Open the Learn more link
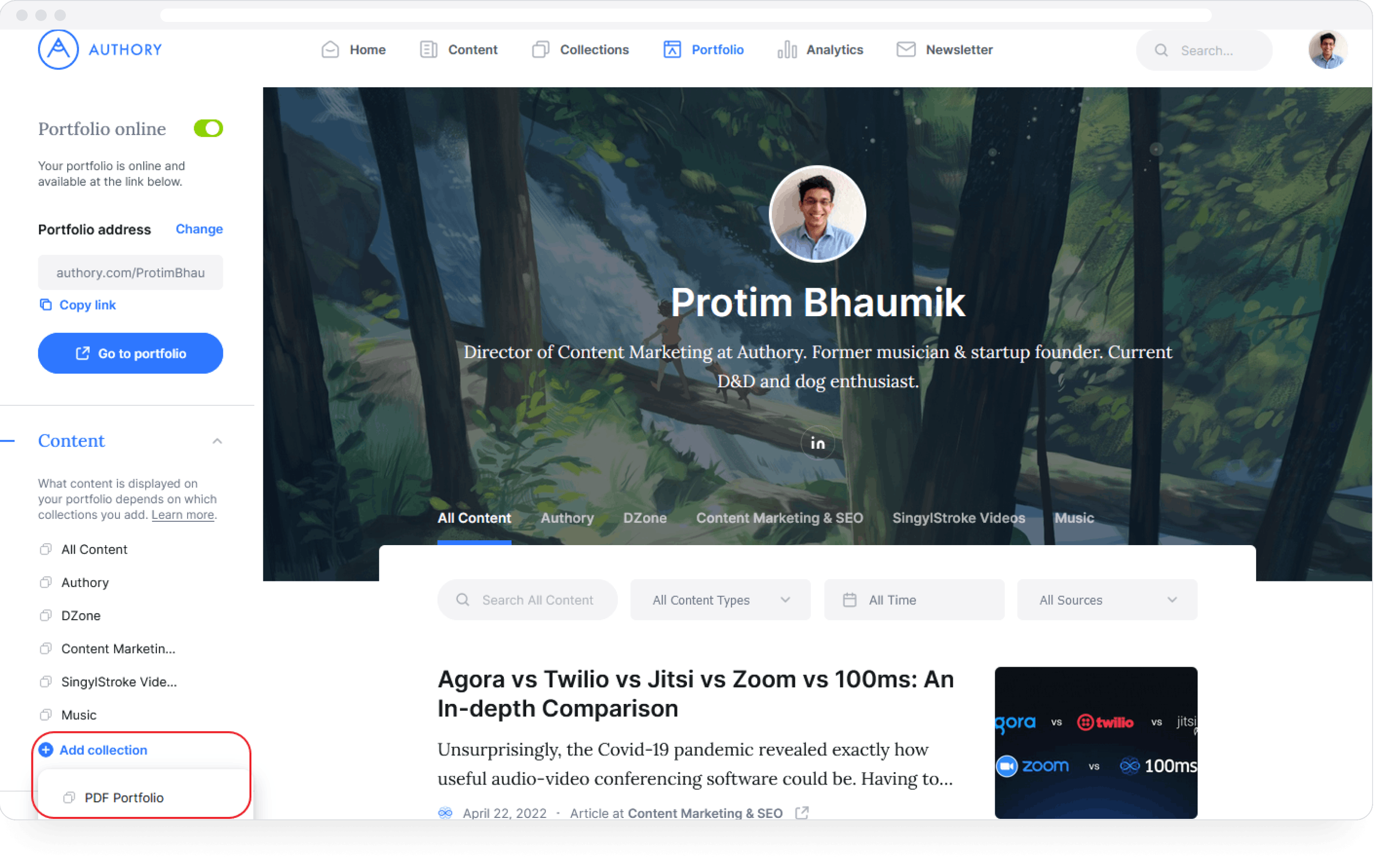 pos(183,515)
